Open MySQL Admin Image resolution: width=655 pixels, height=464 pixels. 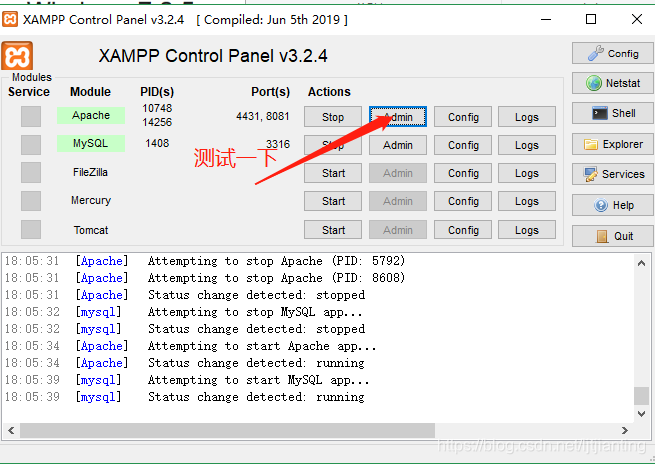pos(398,145)
